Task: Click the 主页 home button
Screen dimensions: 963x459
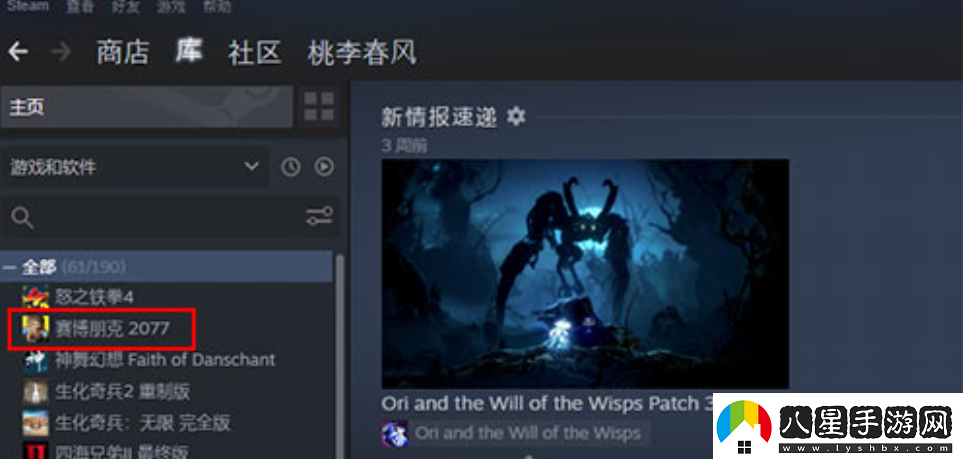Action: [x=147, y=107]
